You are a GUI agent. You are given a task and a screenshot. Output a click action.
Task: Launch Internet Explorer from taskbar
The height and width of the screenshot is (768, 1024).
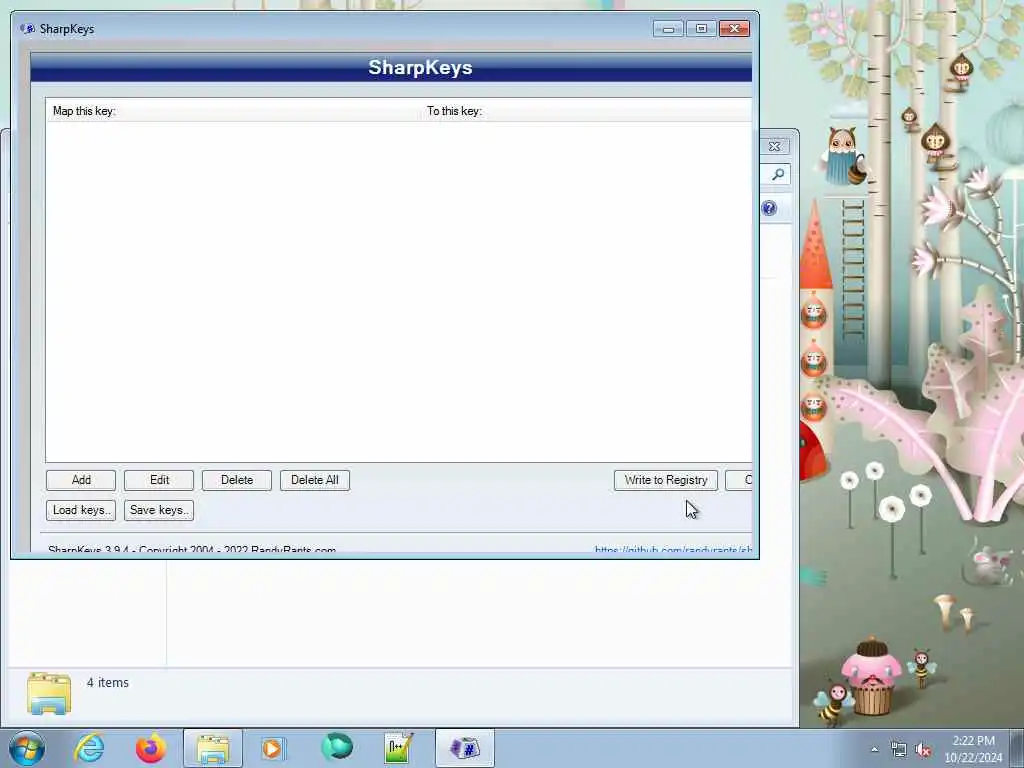coord(89,748)
